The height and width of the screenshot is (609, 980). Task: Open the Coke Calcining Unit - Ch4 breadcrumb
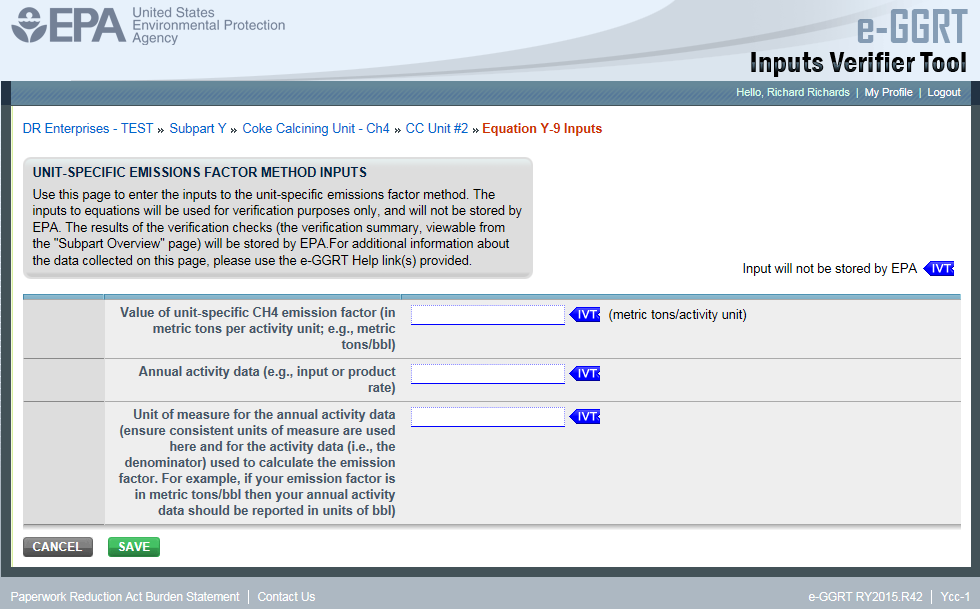click(316, 129)
